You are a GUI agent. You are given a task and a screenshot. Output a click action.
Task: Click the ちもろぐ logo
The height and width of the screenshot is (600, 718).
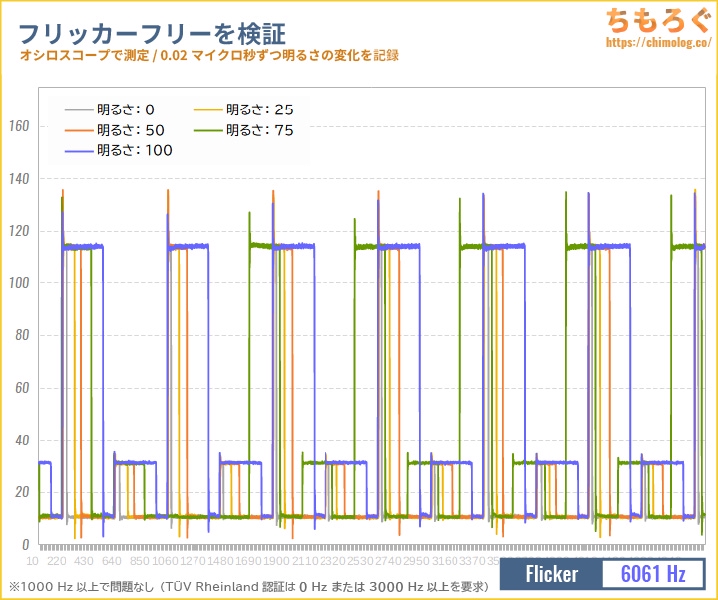tap(658, 21)
